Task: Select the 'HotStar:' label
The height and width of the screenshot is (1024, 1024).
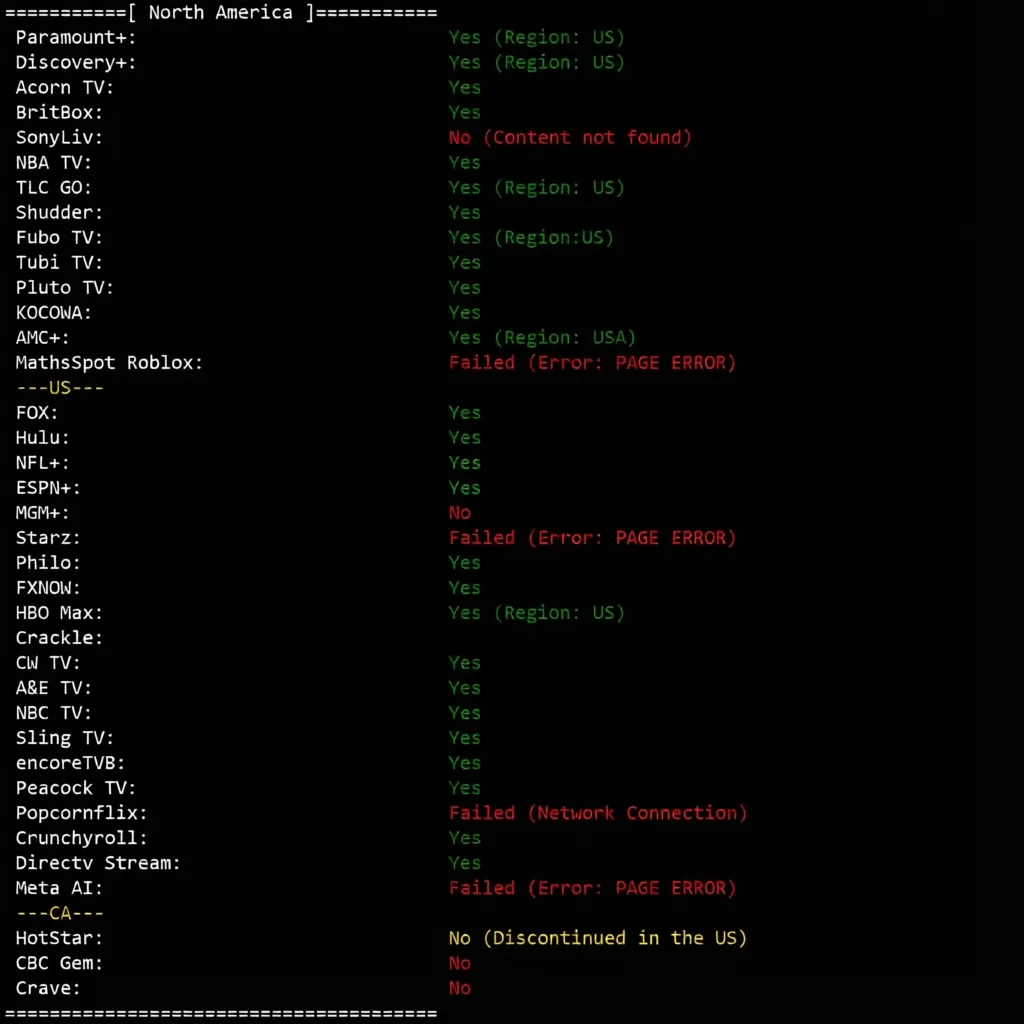Action: click(59, 938)
